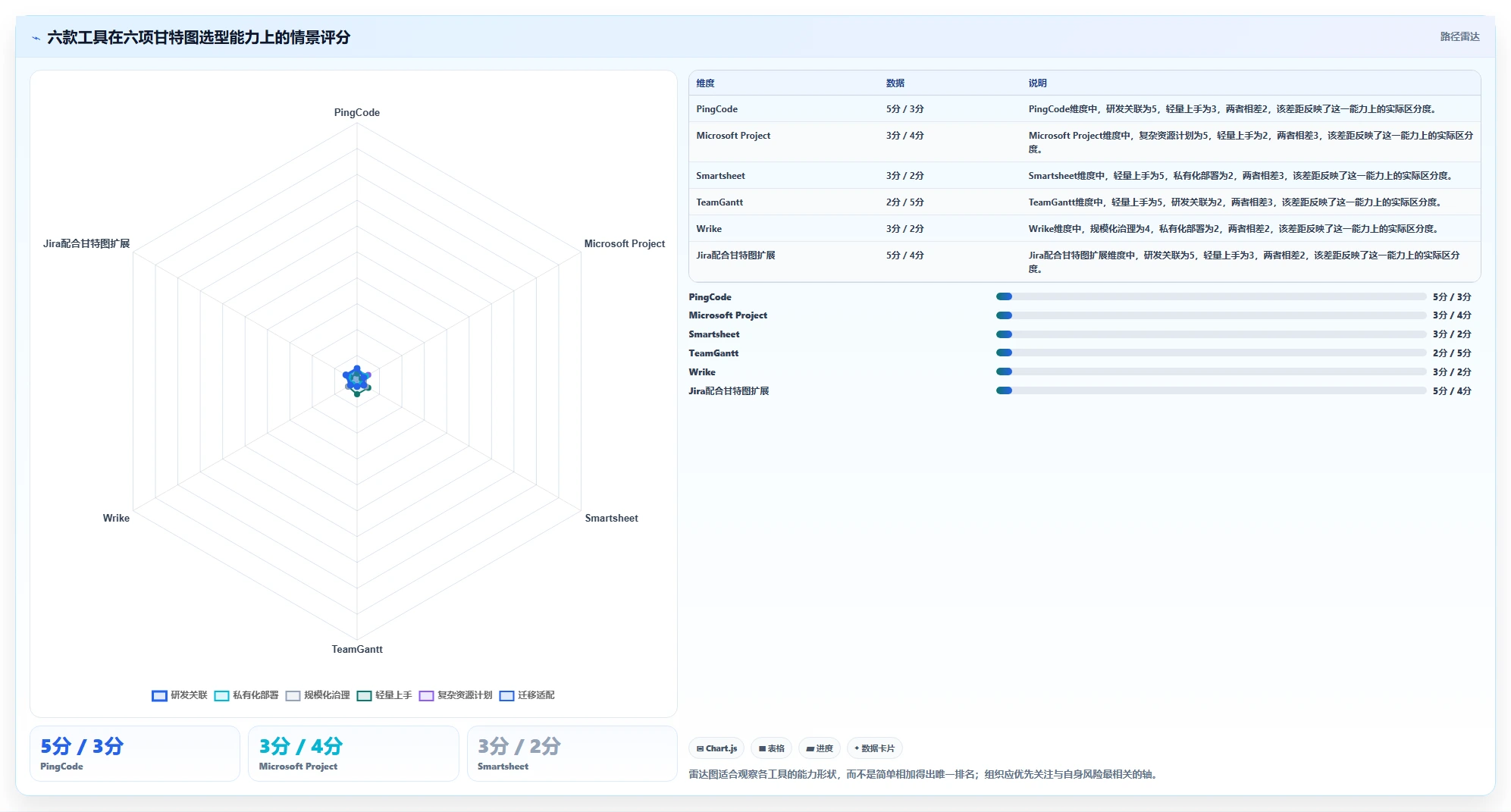Click the Wrike description text in table
The width and height of the screenshot is (1511, 812).
click(1234, 229)
